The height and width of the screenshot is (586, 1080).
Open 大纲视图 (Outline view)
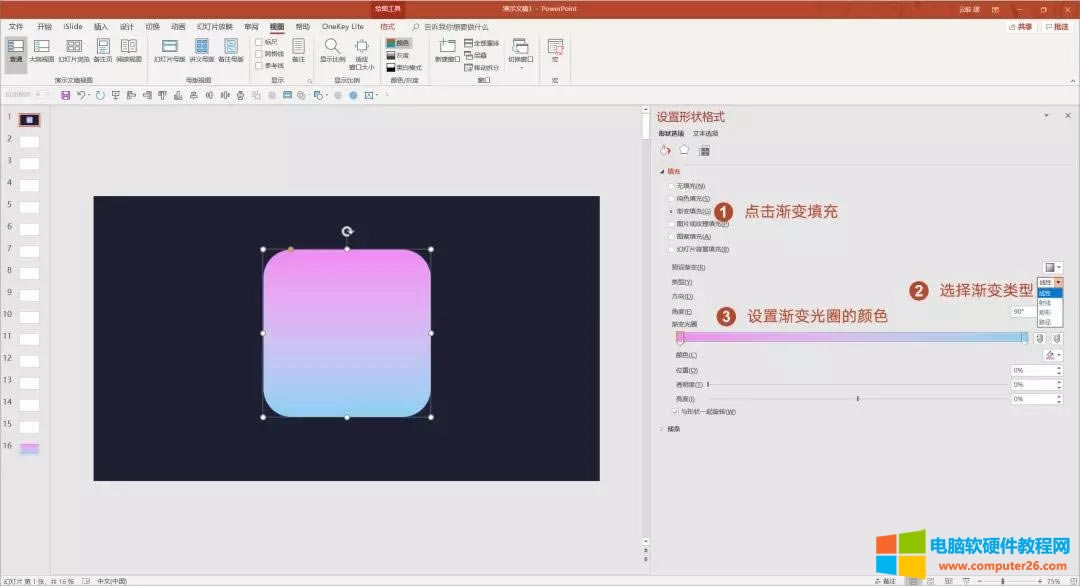[40, 48]
